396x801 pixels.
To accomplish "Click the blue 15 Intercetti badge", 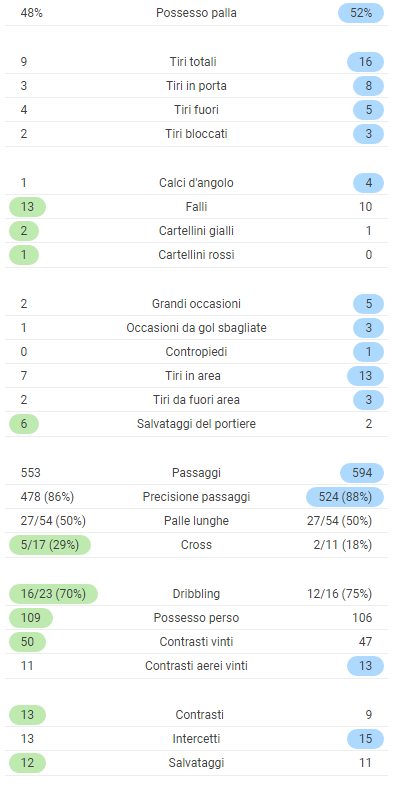I will (x=365, y=739).
